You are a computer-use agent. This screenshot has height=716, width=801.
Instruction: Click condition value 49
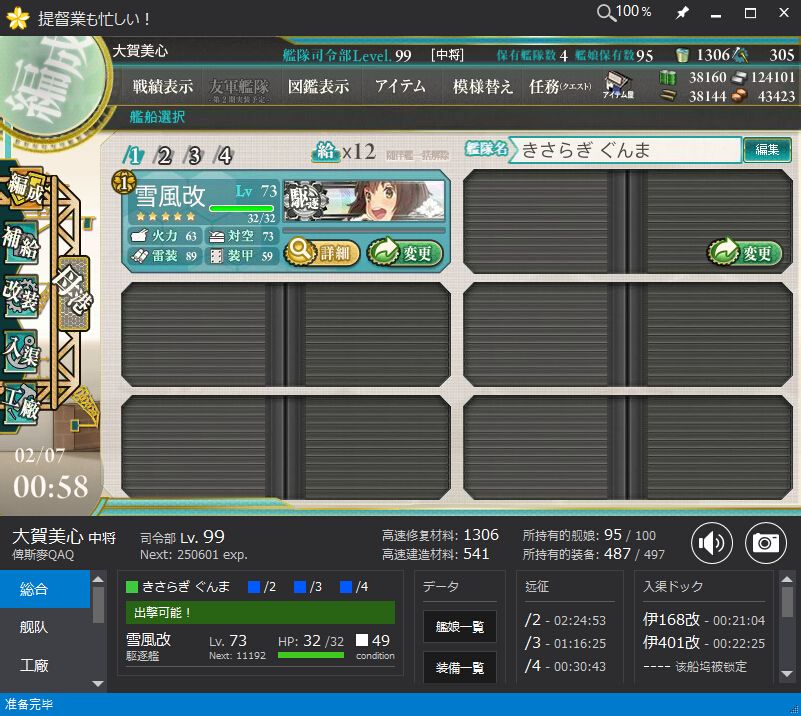coord(381,640)
